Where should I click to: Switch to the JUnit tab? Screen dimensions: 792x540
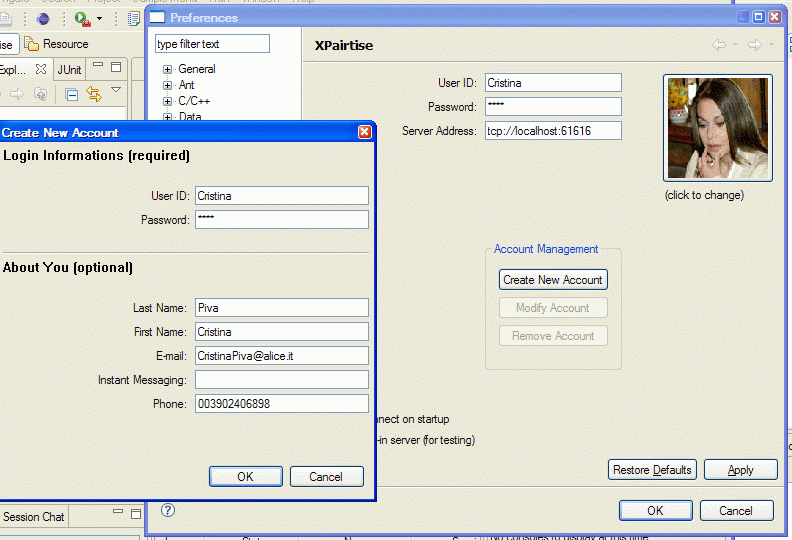[x=69, y=70]
